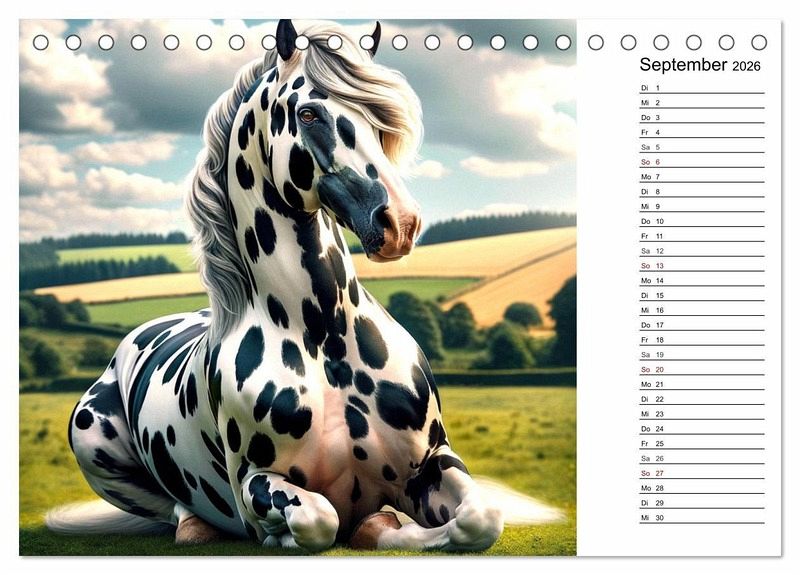
Task: Click the September 2026 month heading
Action: 700,65
